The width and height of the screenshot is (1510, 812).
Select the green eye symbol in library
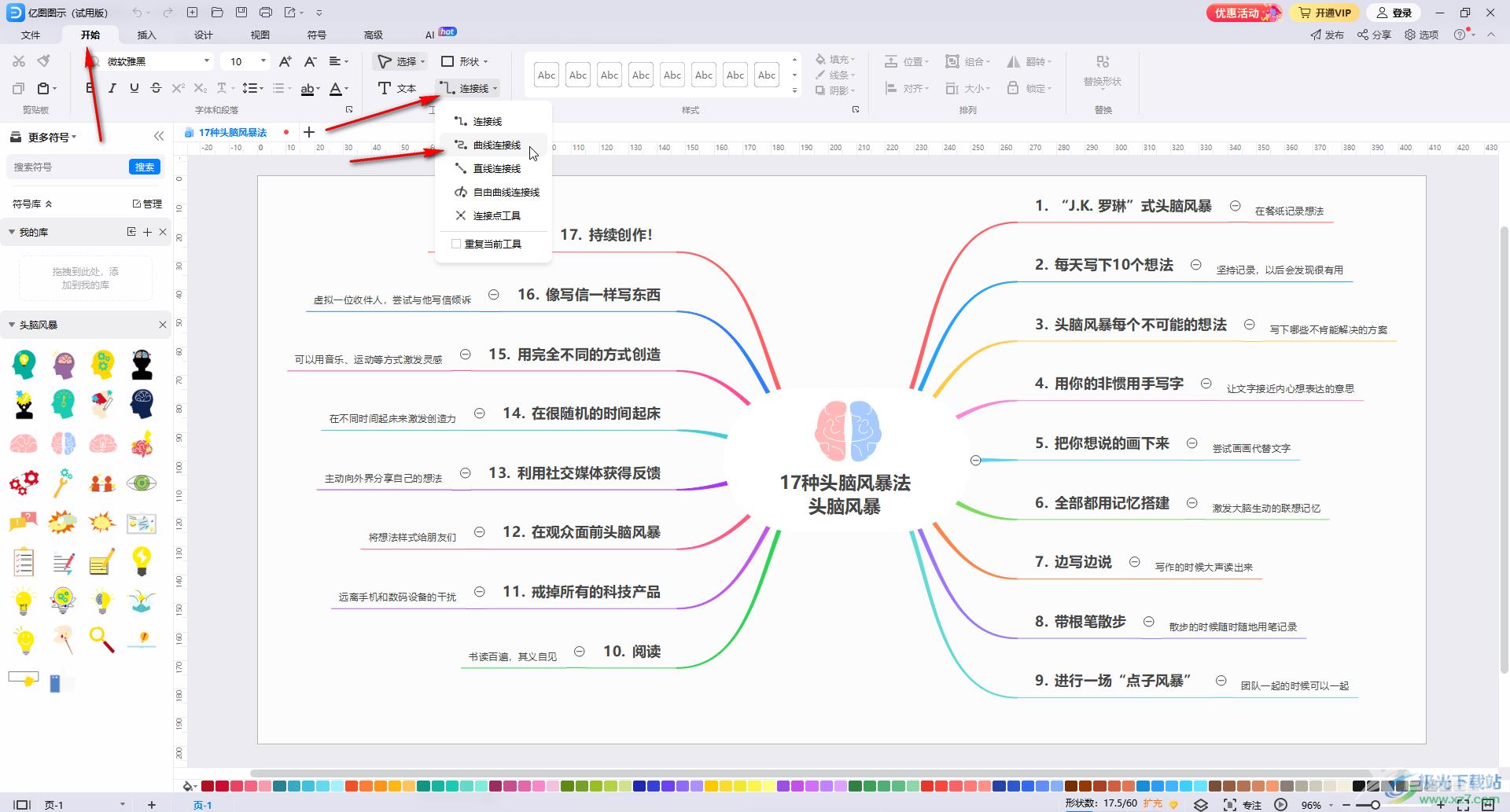142,483
